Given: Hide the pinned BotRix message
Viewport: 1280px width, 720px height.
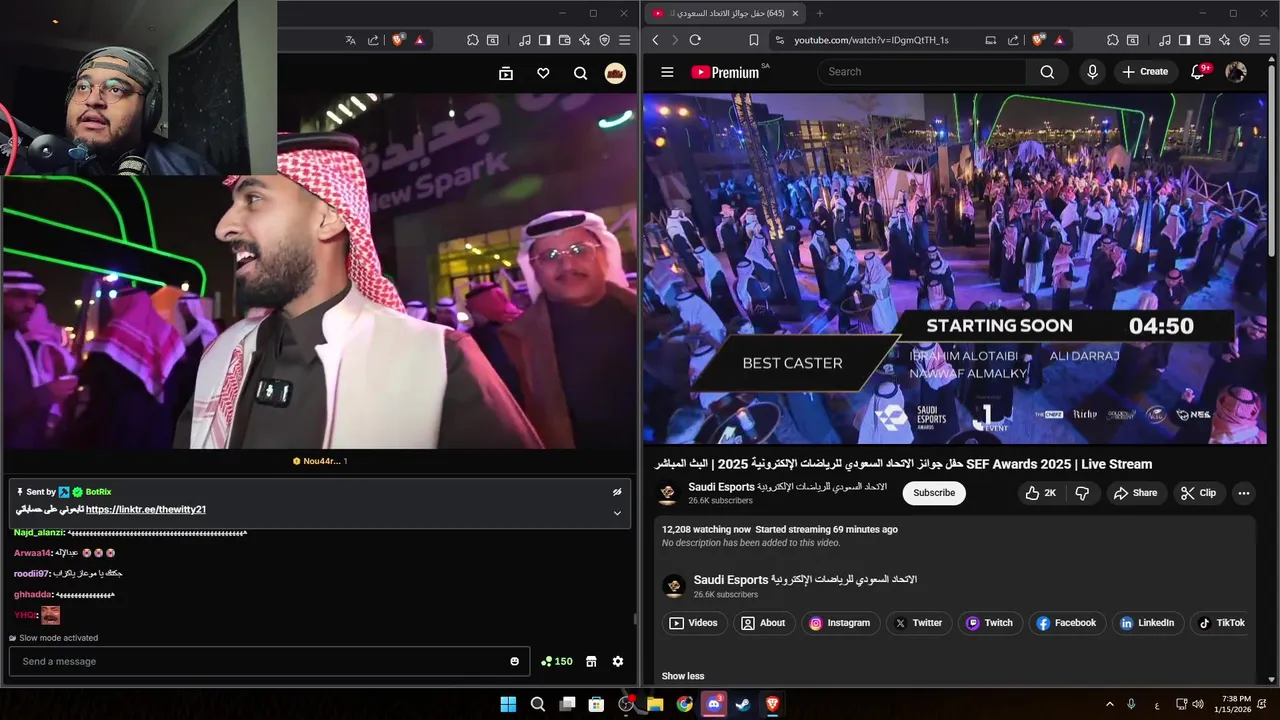Looking at the screenshot, I should tap(617, 492).
